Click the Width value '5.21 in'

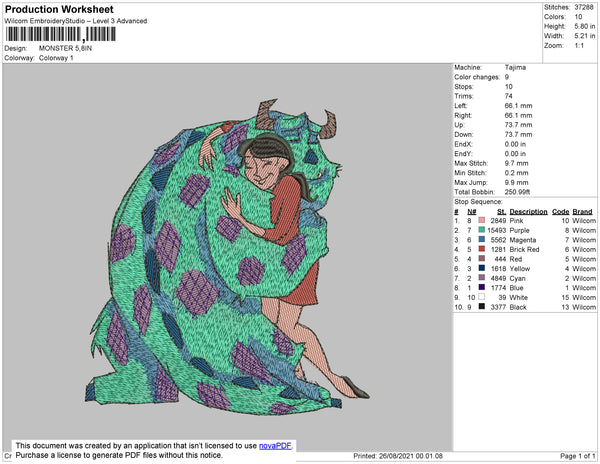[585, 36]
